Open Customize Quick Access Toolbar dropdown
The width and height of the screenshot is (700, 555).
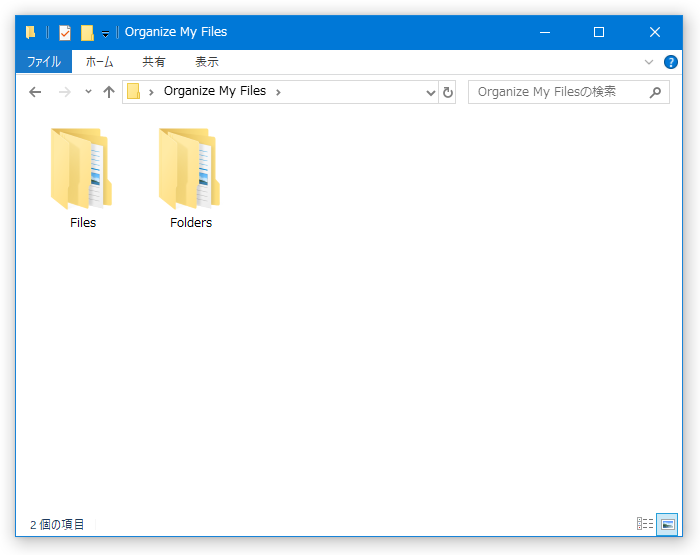pyautogui.click(x=105, y=33)
